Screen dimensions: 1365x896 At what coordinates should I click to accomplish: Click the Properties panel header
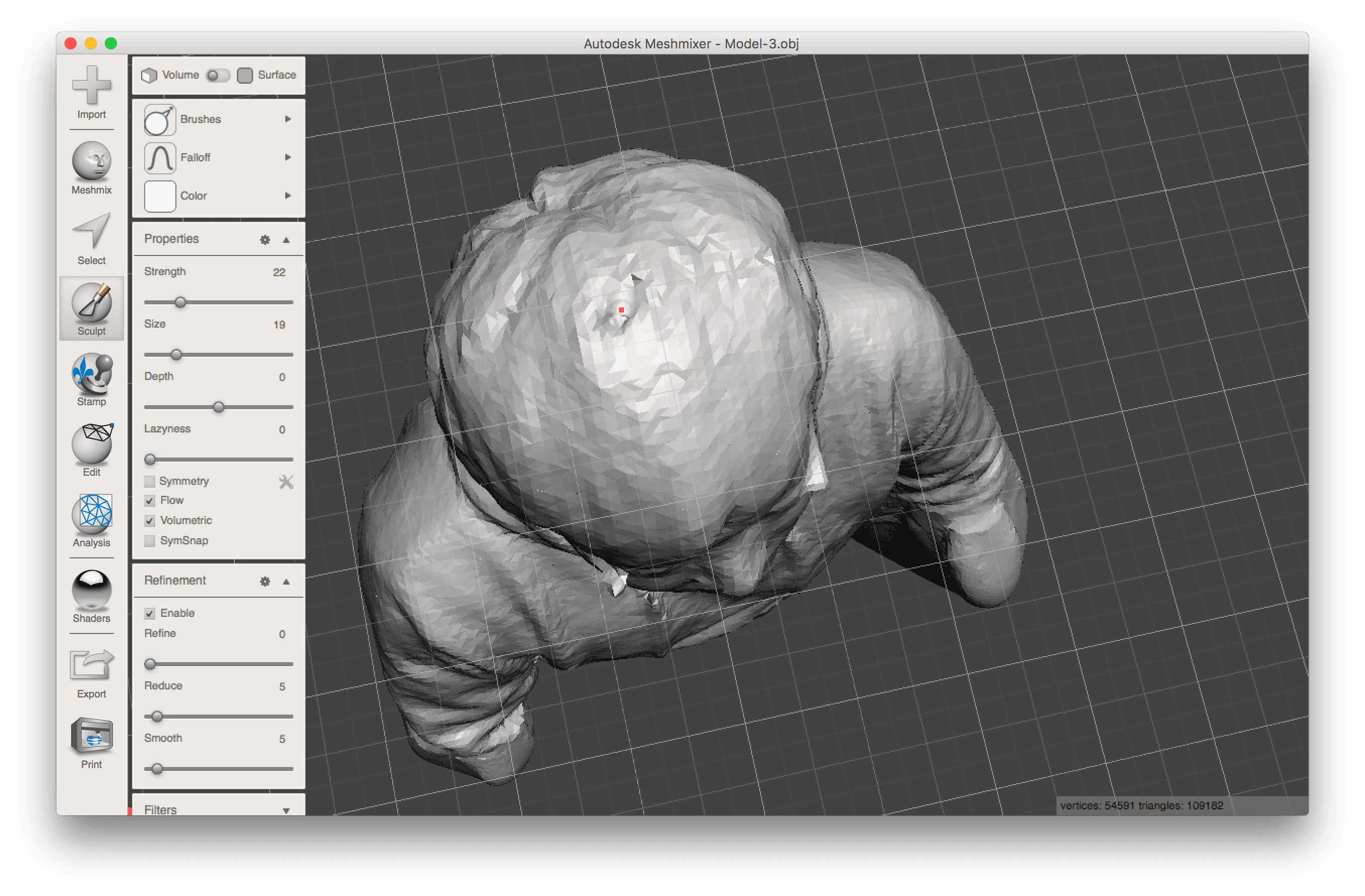[x=219, y=239]
